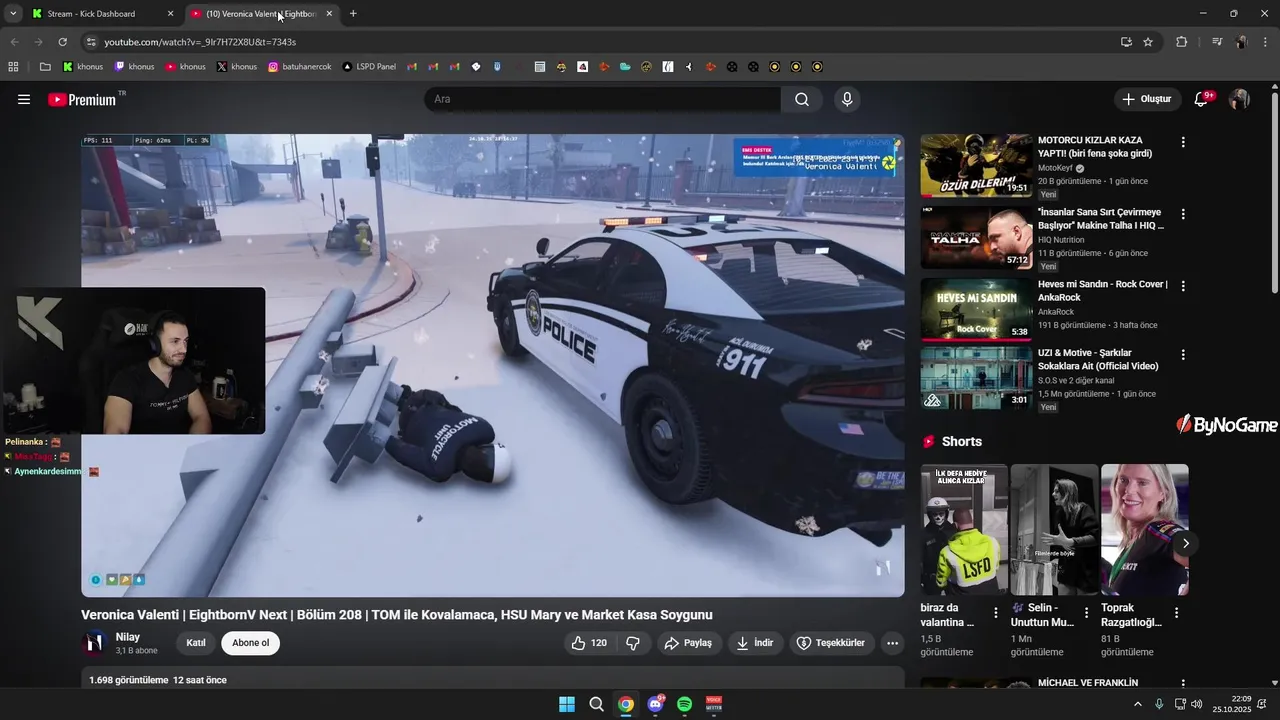Viewport: 1280px width, 720px height.
Task: Go back to previous page
Action: tap(14, 42)
